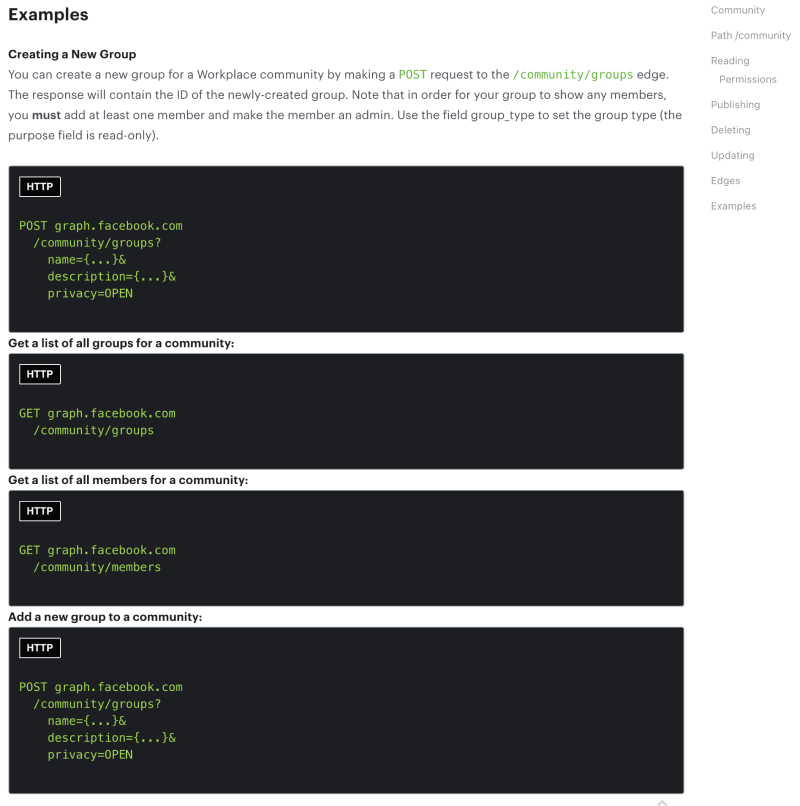Image resolution: width=800 pixels, height=806 pixels.
Task: Open the Path /community sidebar entry
Action: [751, 35]
